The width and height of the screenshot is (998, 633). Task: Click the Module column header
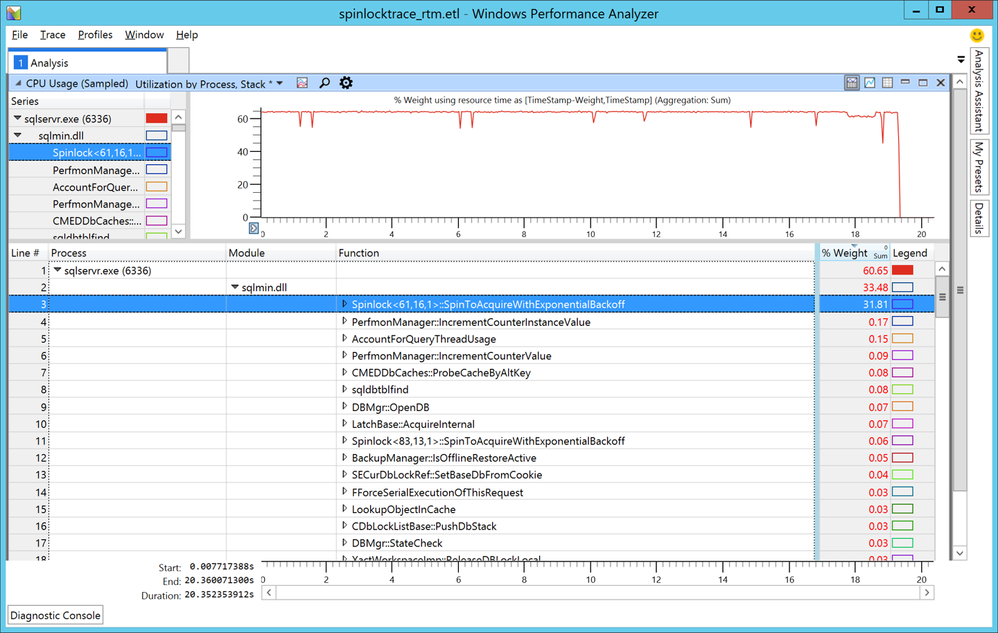281,253
